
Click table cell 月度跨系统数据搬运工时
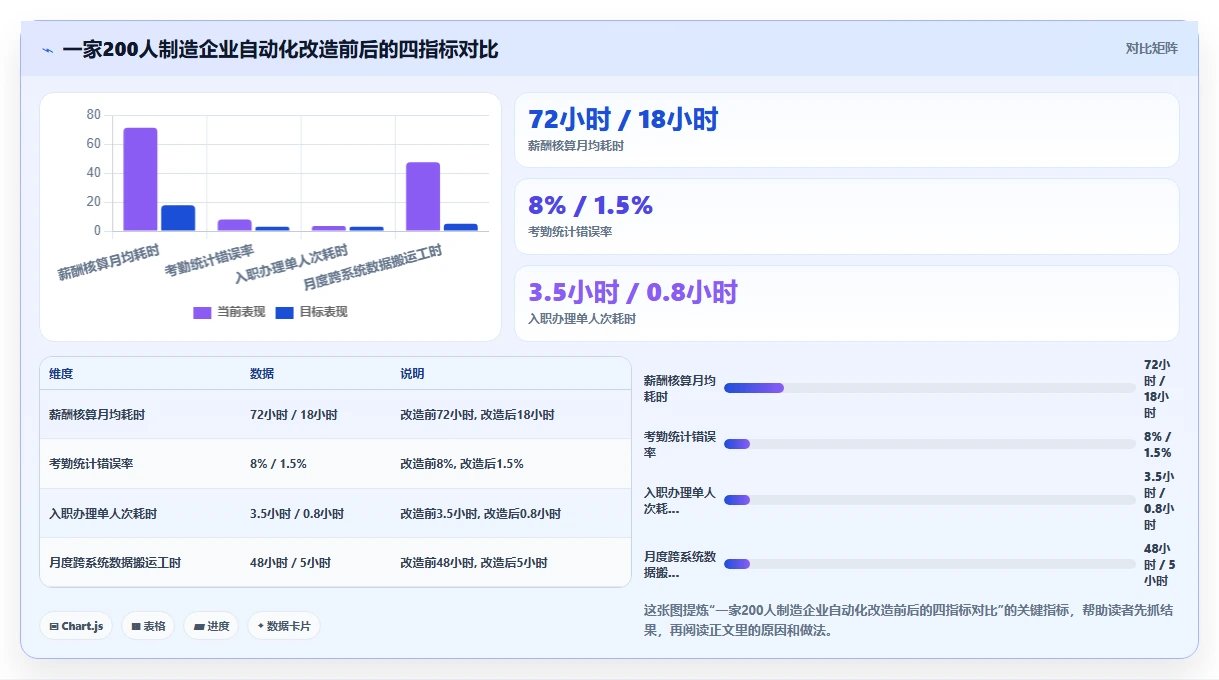(x=115, y=563)
